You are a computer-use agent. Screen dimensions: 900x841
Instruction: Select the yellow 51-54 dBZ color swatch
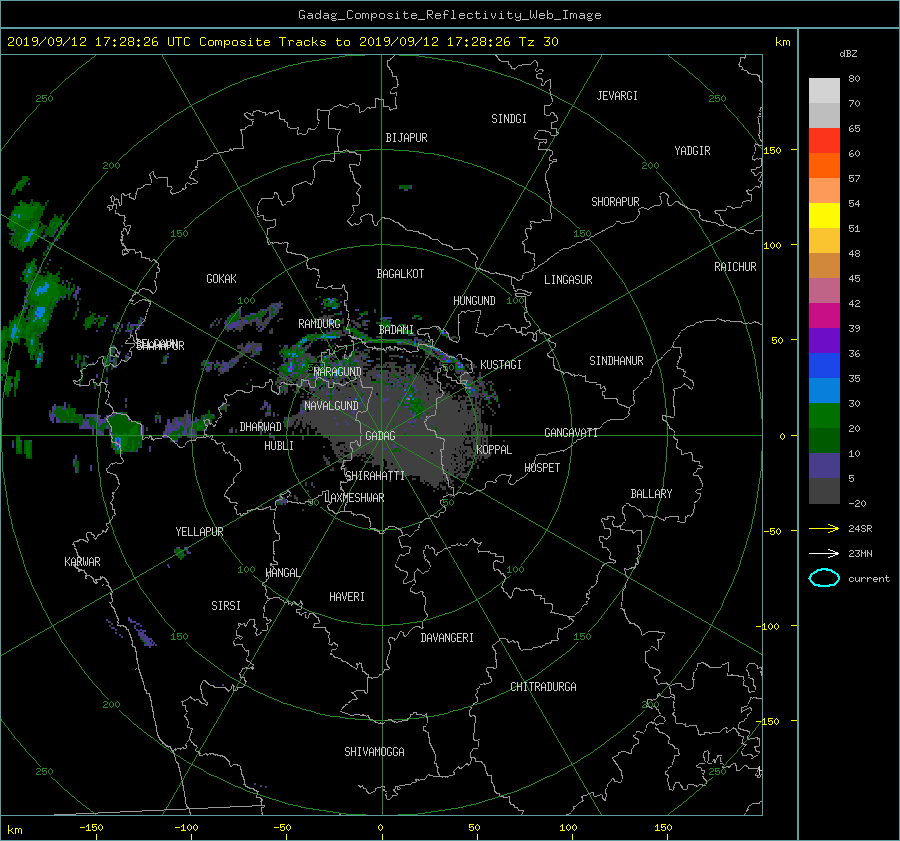click(824, 216)
